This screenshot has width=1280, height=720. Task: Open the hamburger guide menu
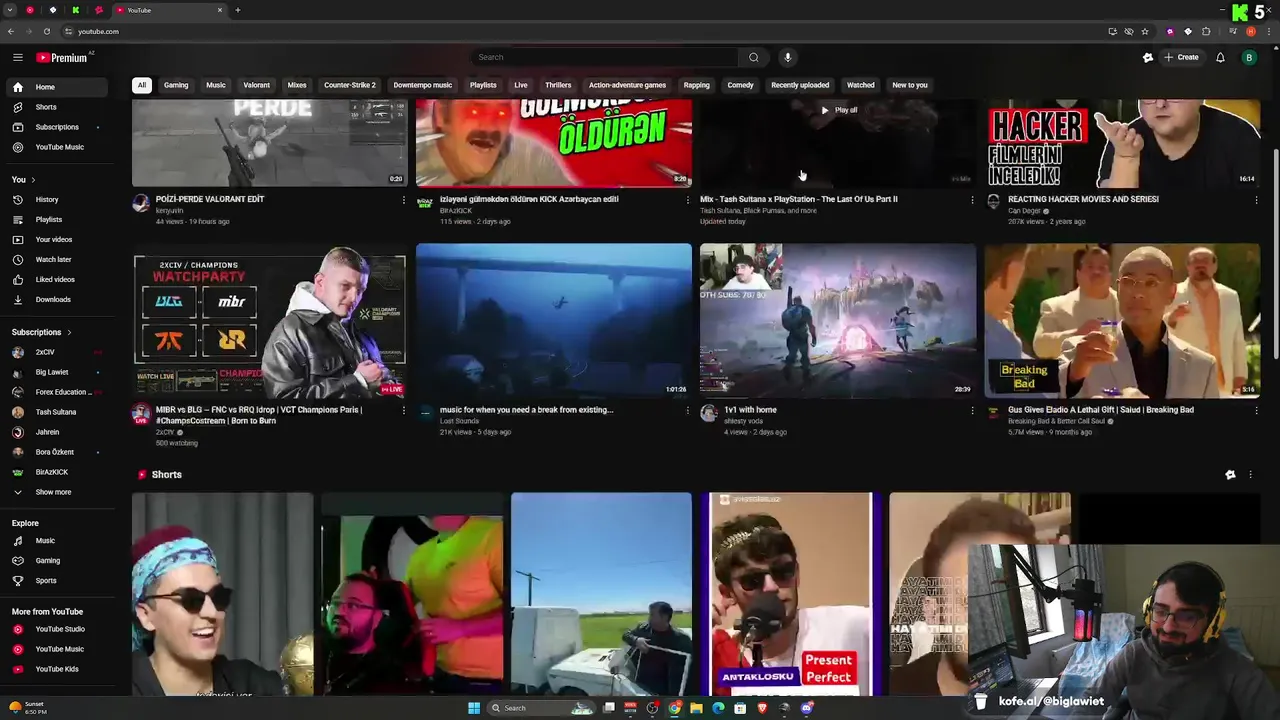tap(17, 57)
